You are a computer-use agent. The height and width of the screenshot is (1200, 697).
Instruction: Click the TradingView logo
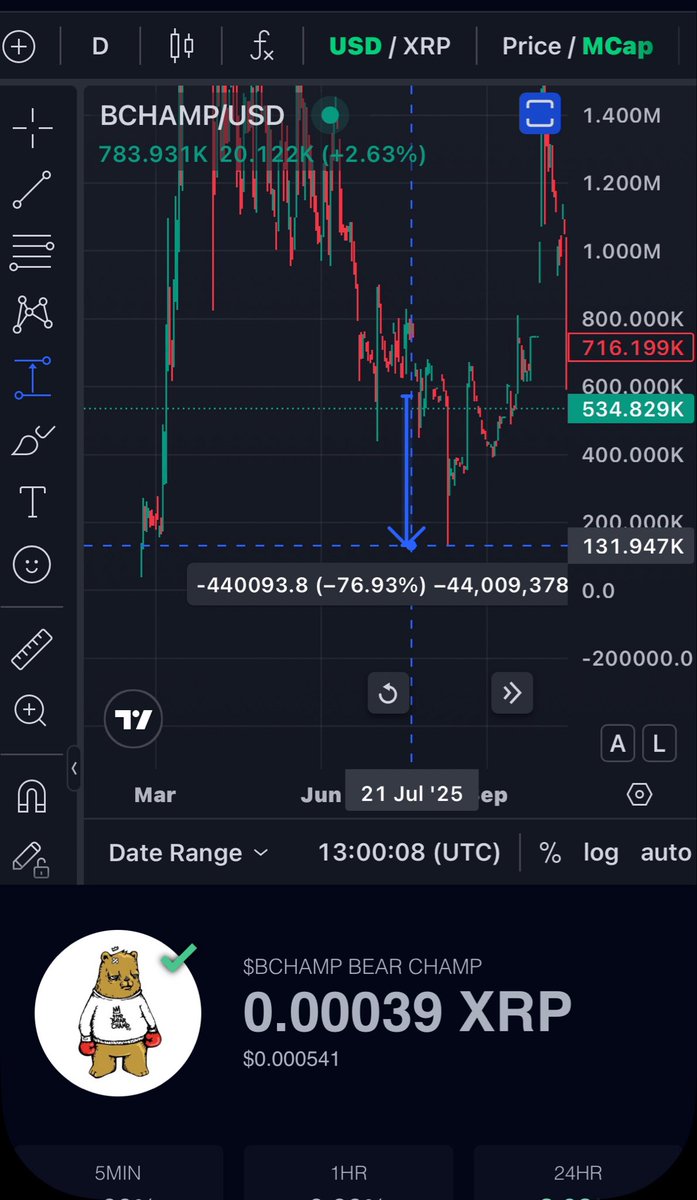click(x=133, y=720)
